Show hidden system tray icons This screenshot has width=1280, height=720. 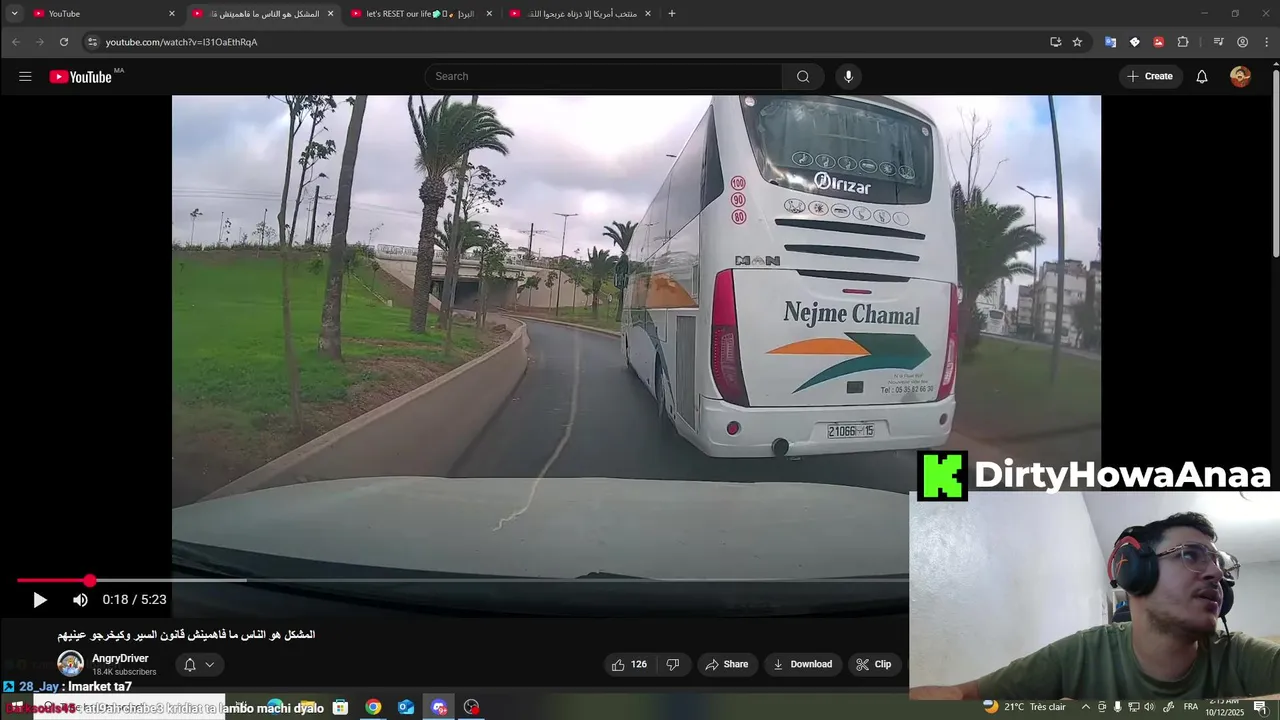click(x=1086, y=707)
